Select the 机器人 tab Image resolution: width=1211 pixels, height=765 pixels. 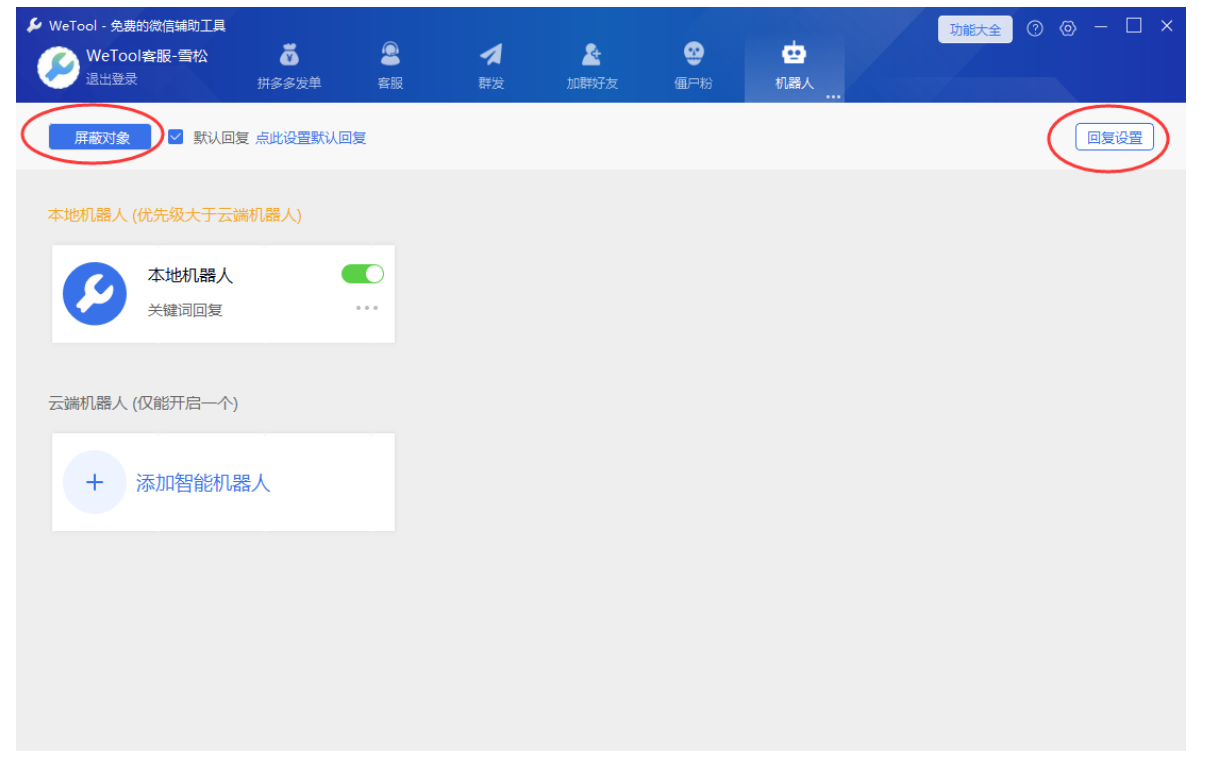click(794, 66)
